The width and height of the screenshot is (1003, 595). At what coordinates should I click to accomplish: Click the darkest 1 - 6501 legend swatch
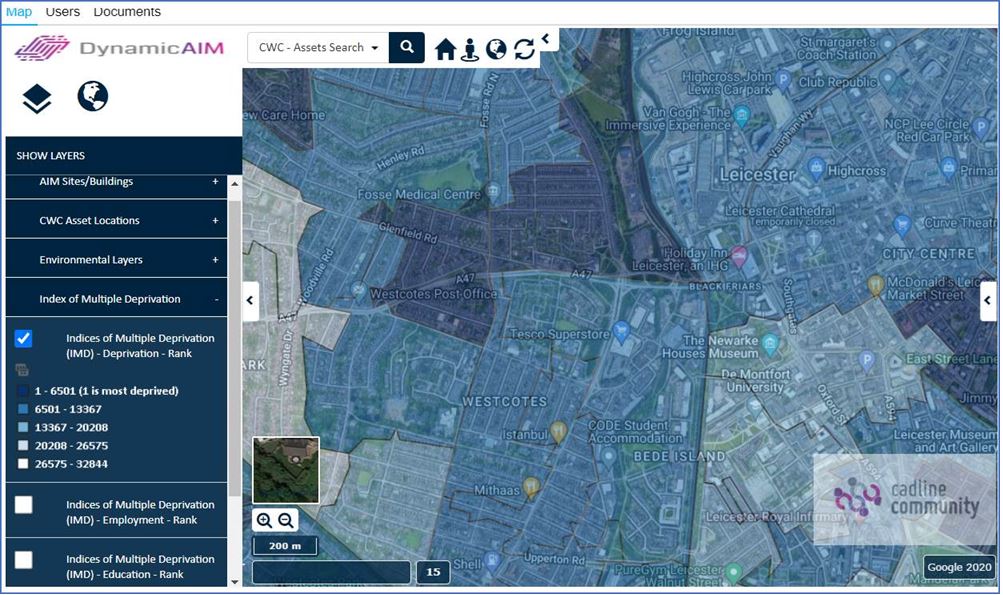point(23,391)
